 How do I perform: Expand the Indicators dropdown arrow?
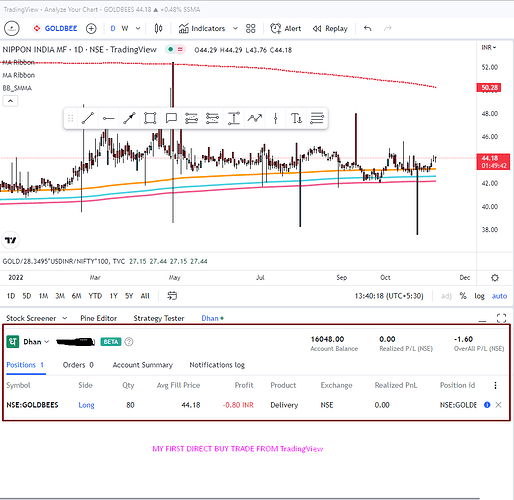235,29
